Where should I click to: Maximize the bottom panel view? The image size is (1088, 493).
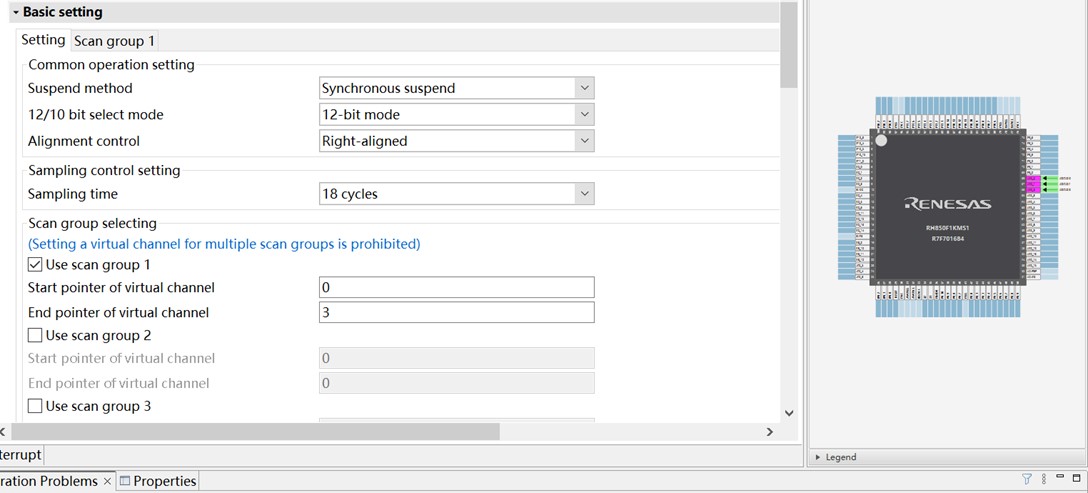tap(1076, 478)
